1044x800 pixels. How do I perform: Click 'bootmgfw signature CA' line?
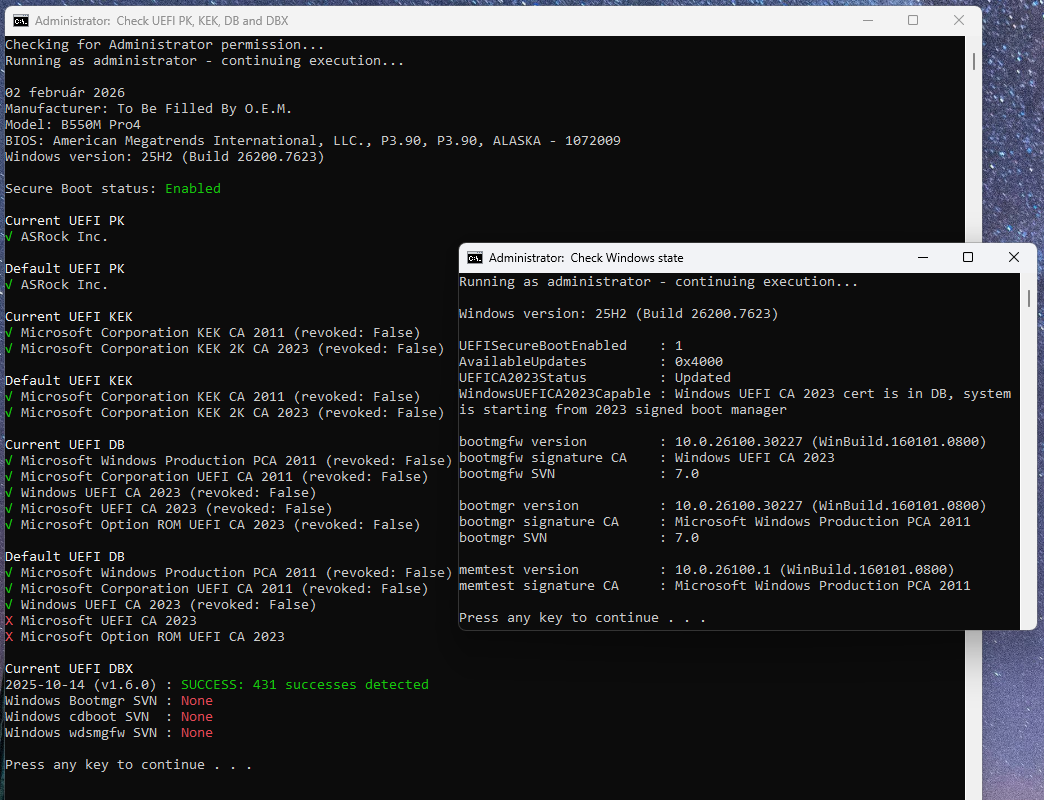(647, 457)
